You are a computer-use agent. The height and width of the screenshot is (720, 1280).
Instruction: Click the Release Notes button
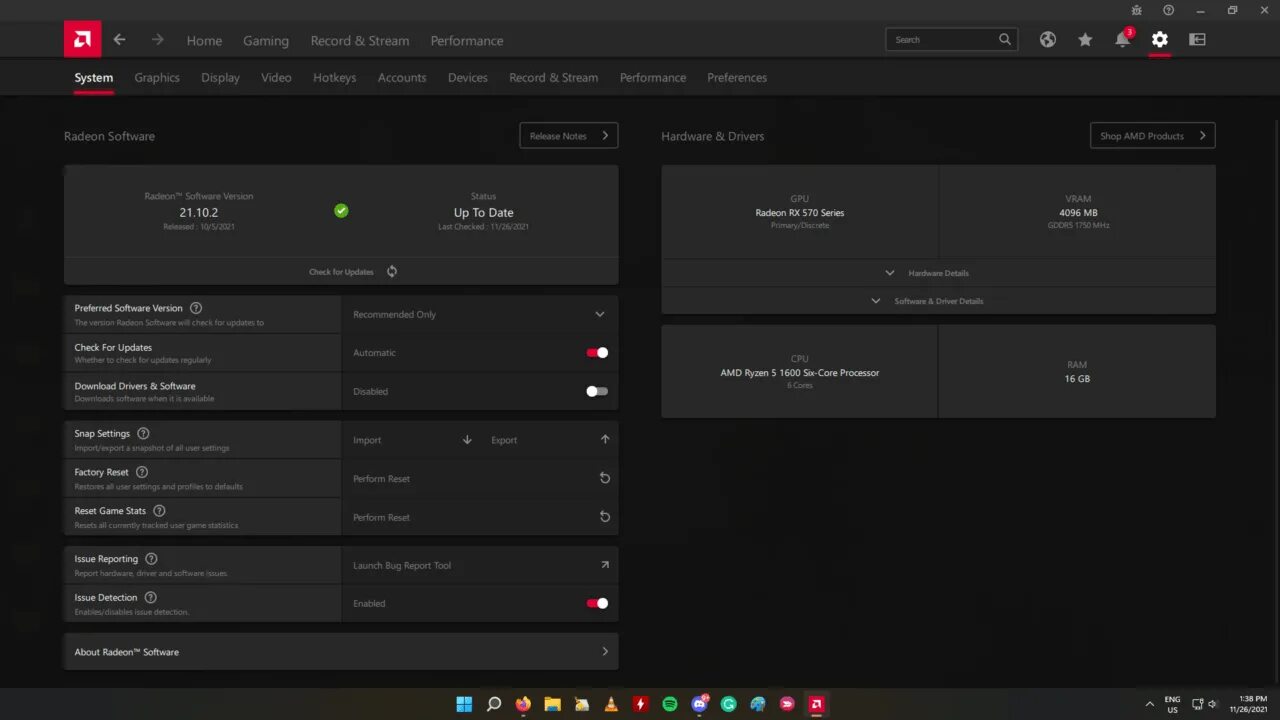coord(569,136)
